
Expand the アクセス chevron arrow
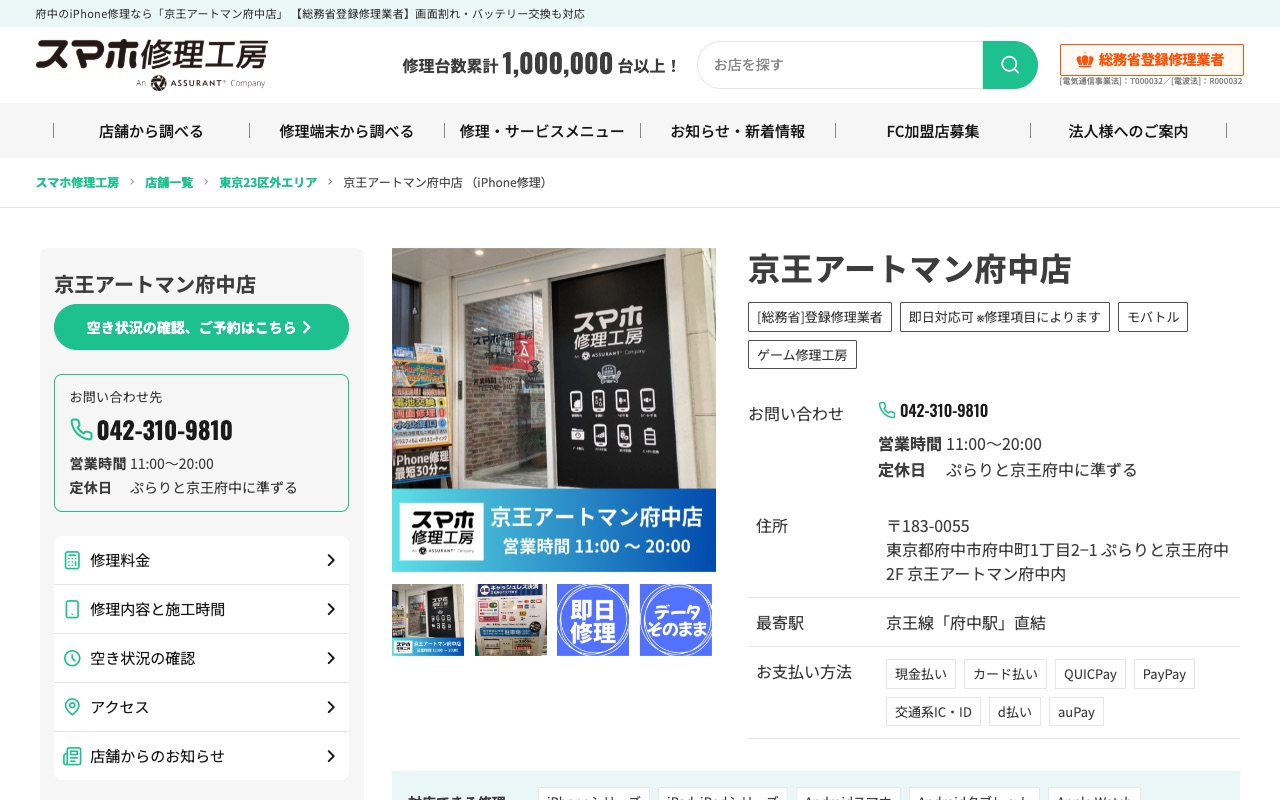coord(331,707)
